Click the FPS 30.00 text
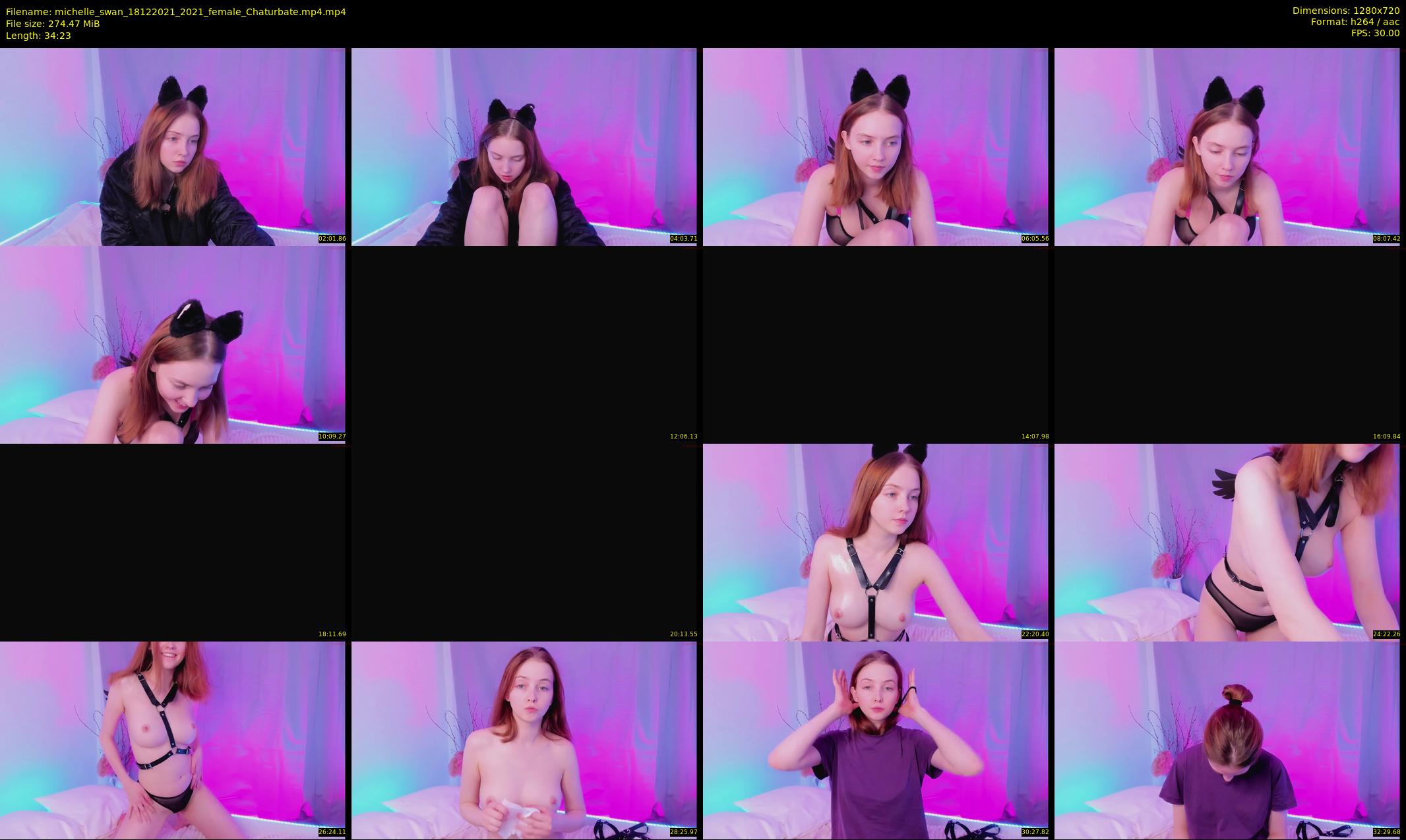Screen dimensions: 1406x840 click(x=1375, y=33)
